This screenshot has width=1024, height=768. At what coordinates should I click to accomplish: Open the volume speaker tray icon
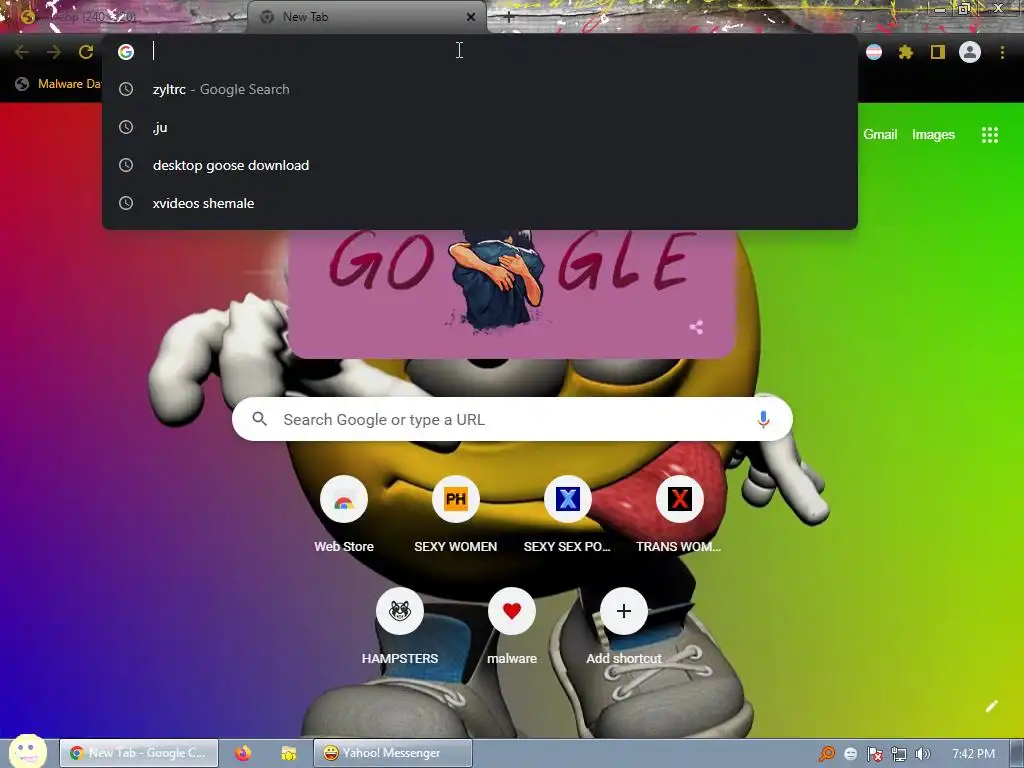922,754
